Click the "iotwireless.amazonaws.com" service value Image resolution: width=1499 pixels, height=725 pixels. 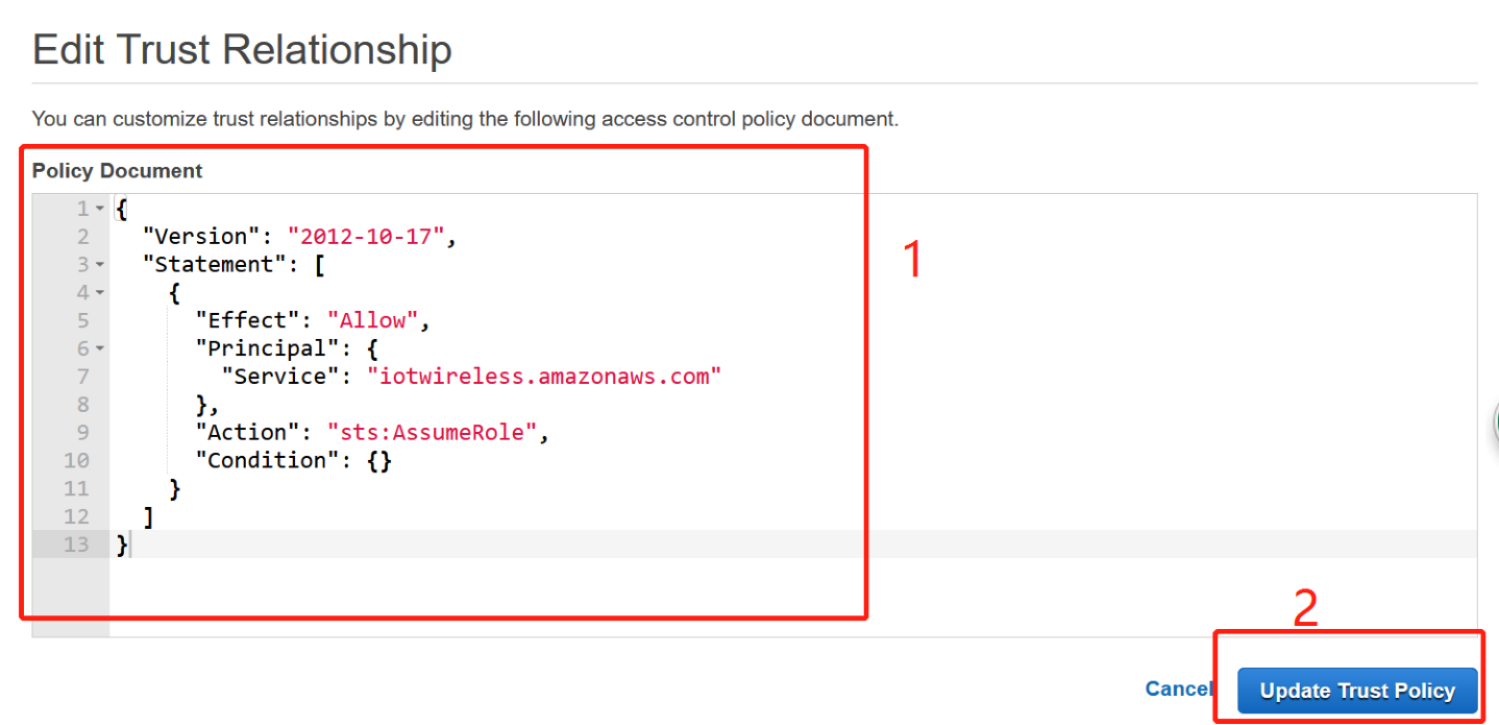pos(544,377)
